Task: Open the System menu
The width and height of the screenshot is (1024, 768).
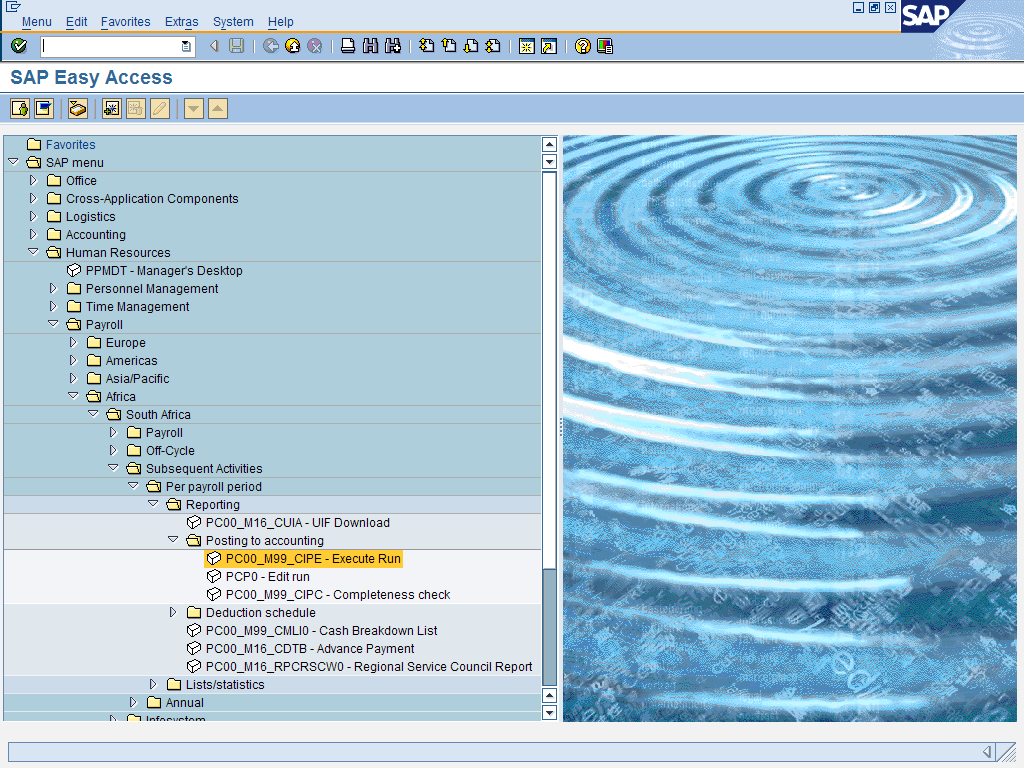Action: pyautogui.click(x=233, y=21)
